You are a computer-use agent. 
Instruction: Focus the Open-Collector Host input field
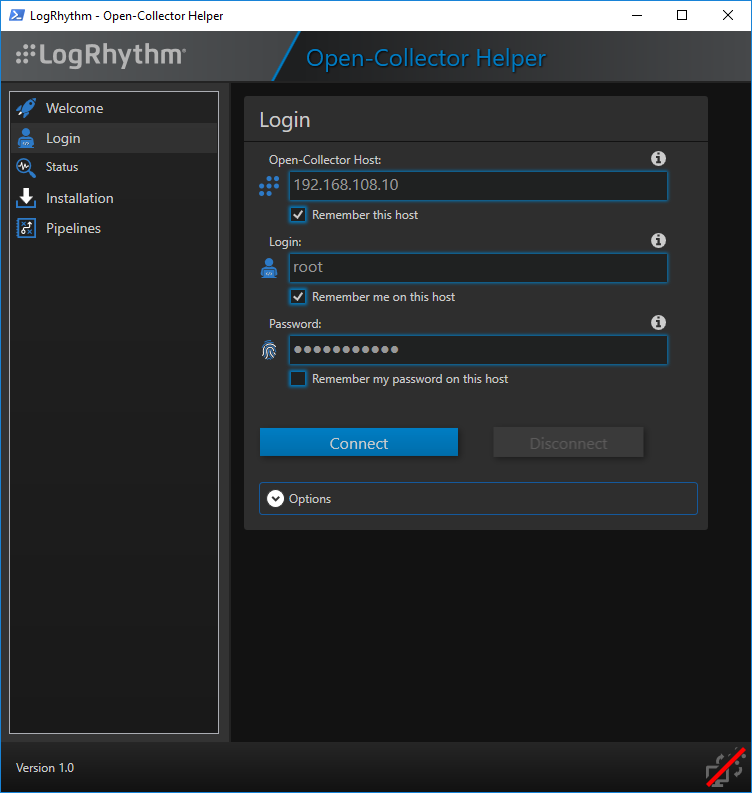coord(478,186)
